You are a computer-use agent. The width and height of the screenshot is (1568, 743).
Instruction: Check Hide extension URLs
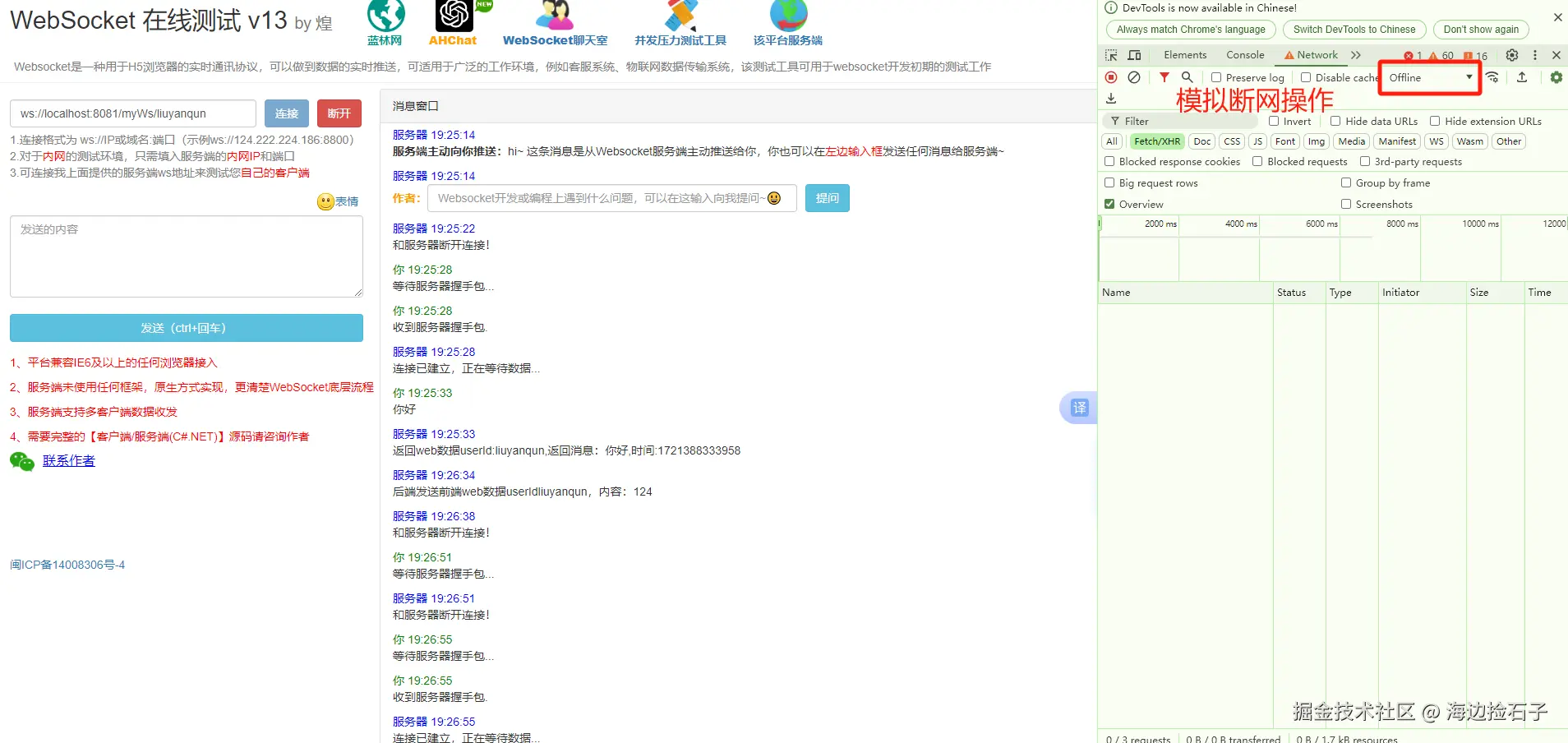click(x=1435, y=121)
